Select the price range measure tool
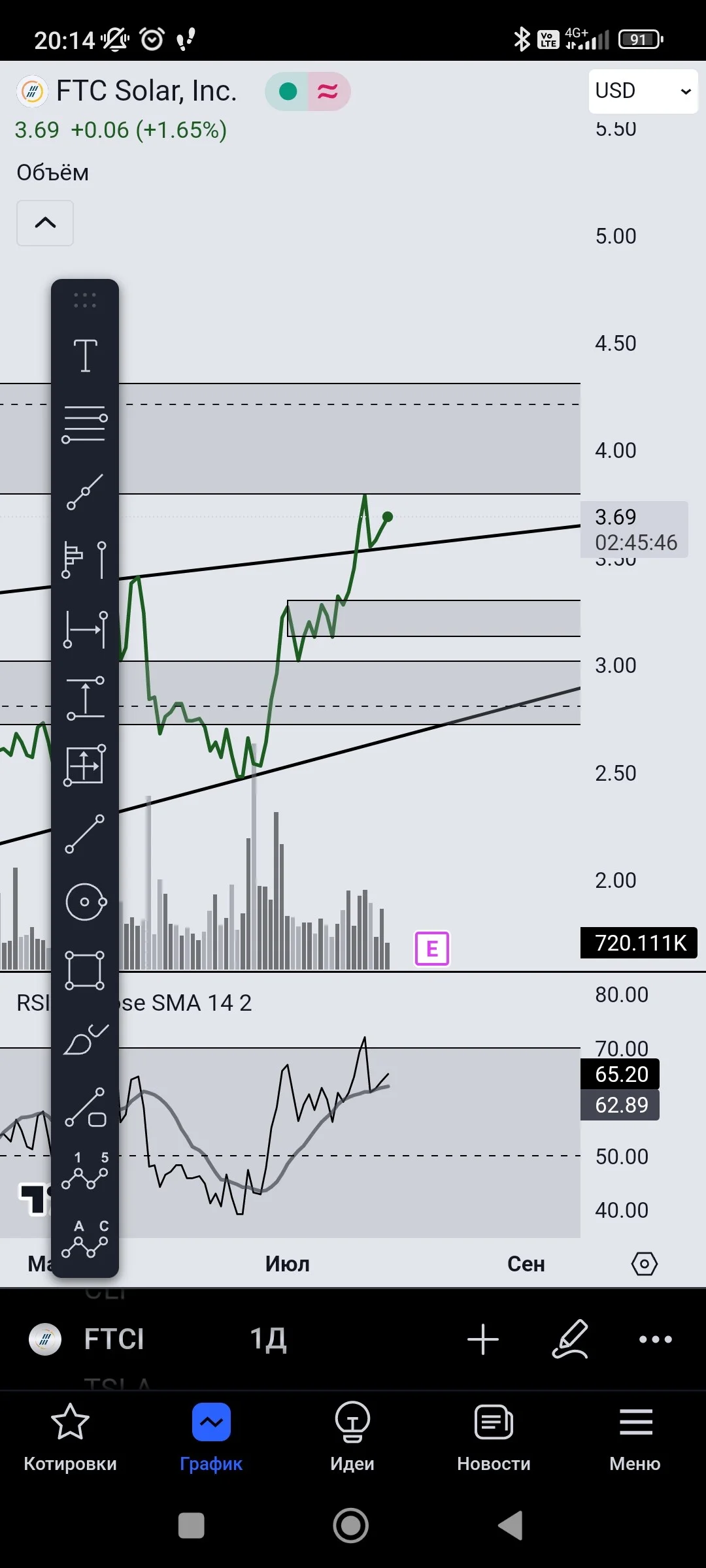This screenshot has width=706, height=1568. point(85,698)
